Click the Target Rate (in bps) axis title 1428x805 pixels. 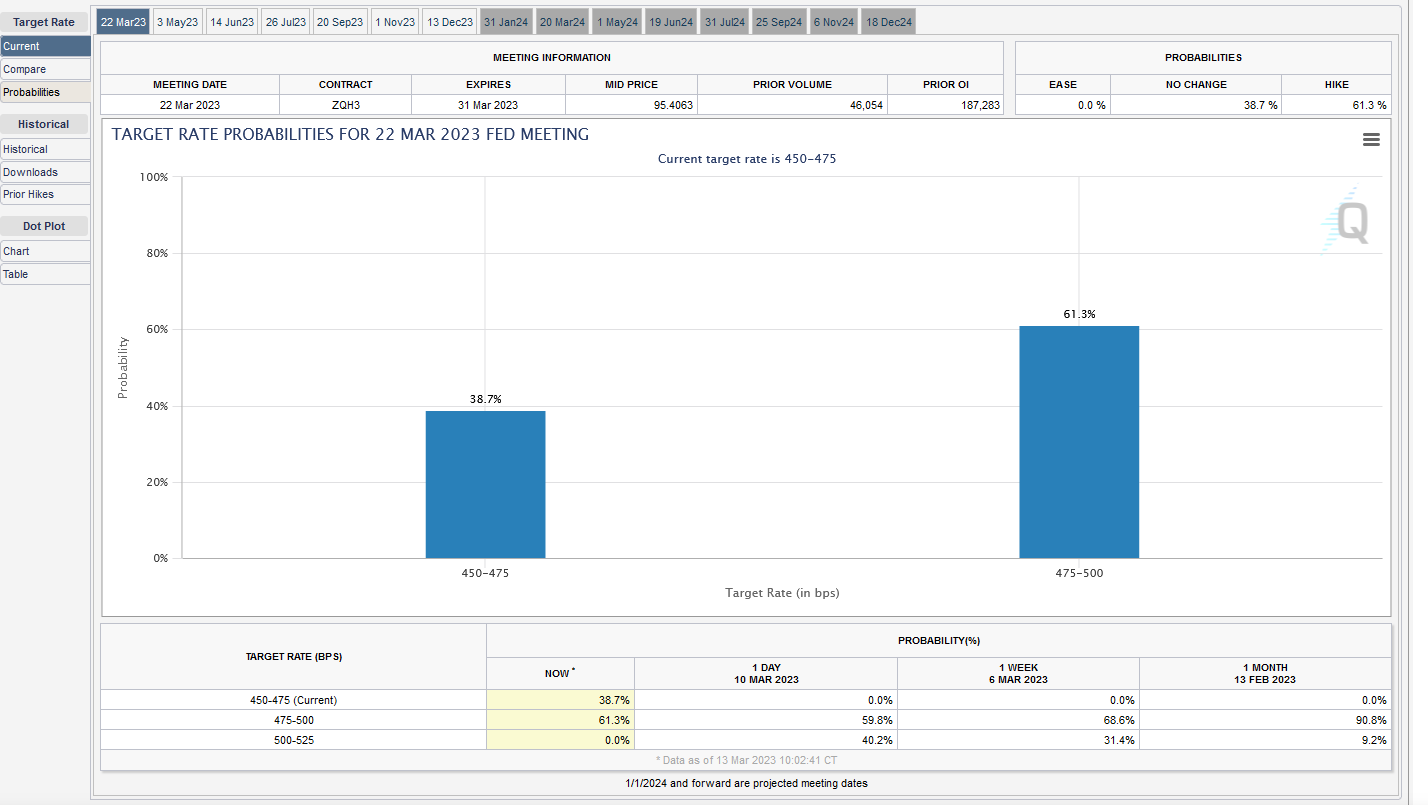(x=782, y=593)
